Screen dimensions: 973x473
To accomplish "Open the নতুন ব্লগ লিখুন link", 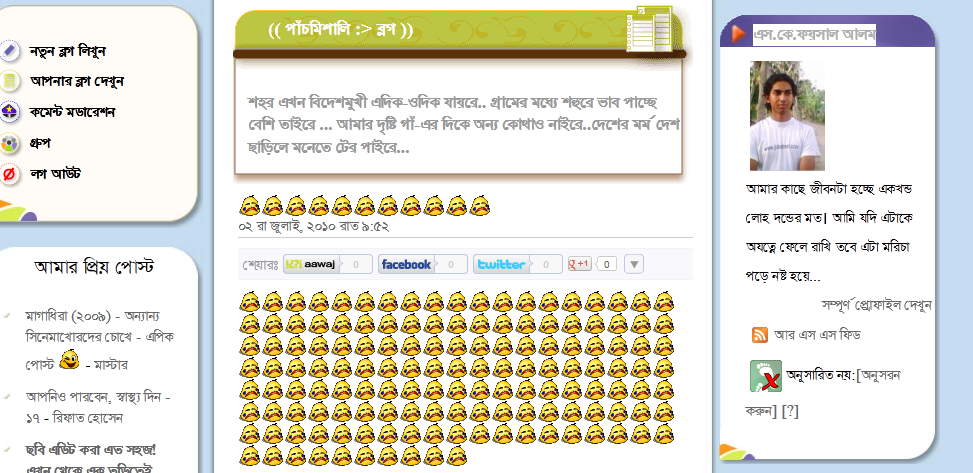I will click(x=67, y=52).
